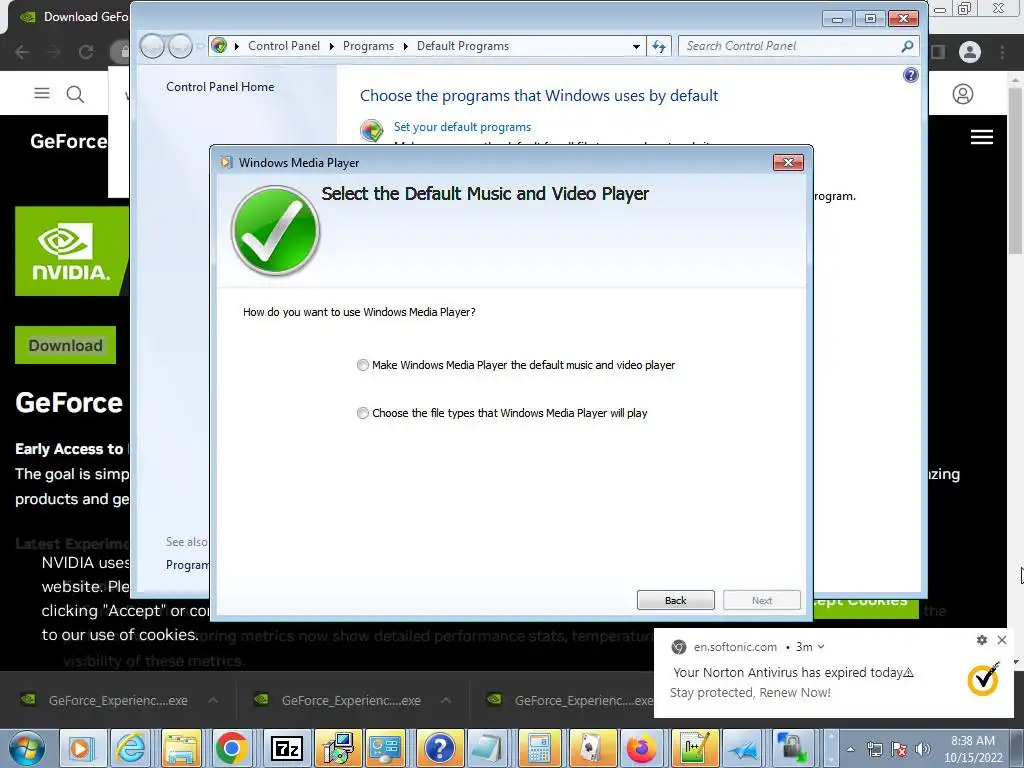This screenshot has height=768, width=1024.
Task: Click Your Norton Antivirus has expired text
Action: (x=793, y=673)
